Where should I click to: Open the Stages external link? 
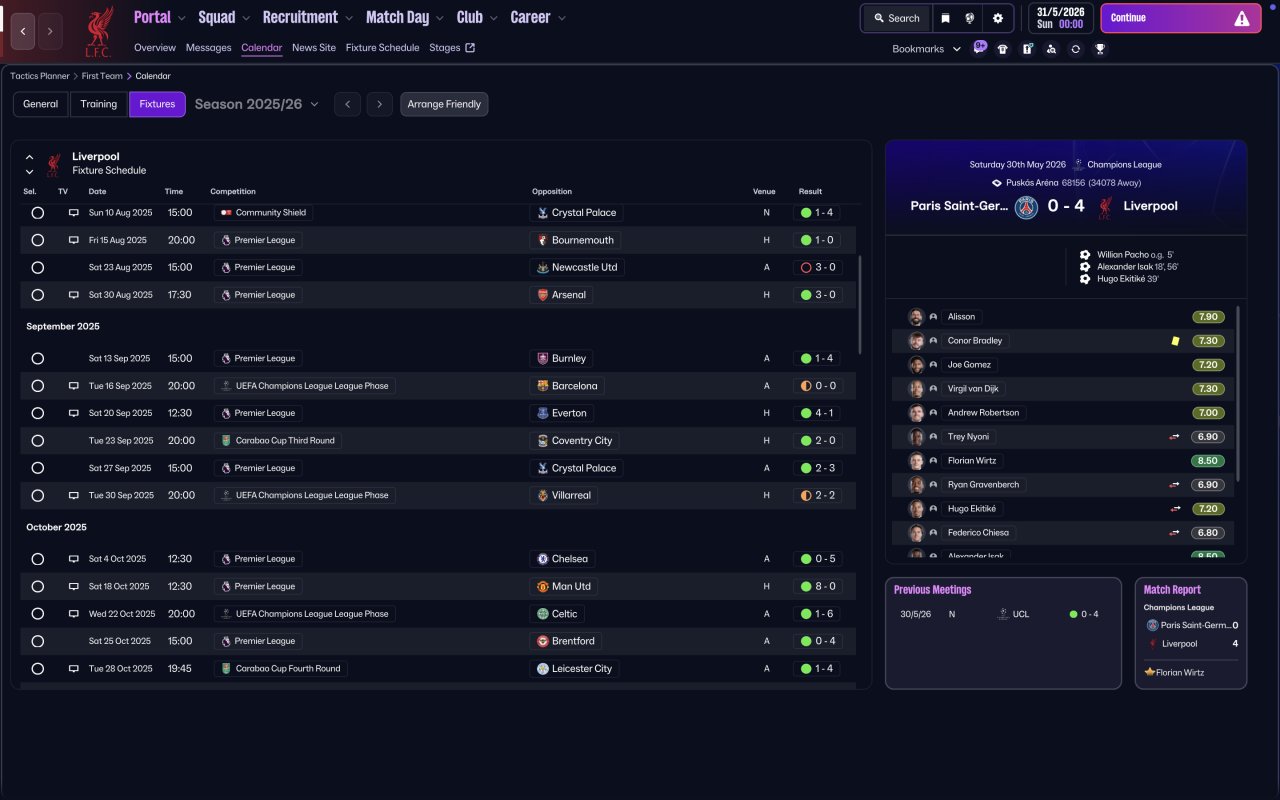pos(452,48)
